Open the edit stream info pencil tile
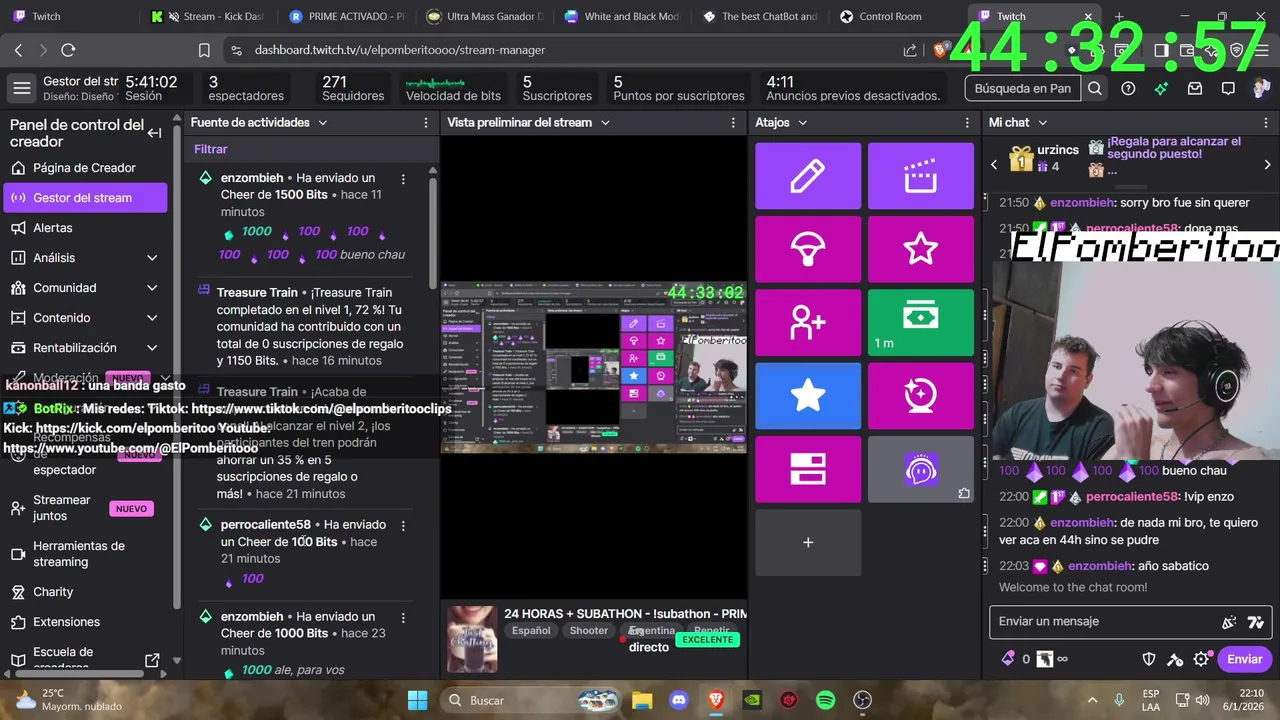 coord(808,176)
